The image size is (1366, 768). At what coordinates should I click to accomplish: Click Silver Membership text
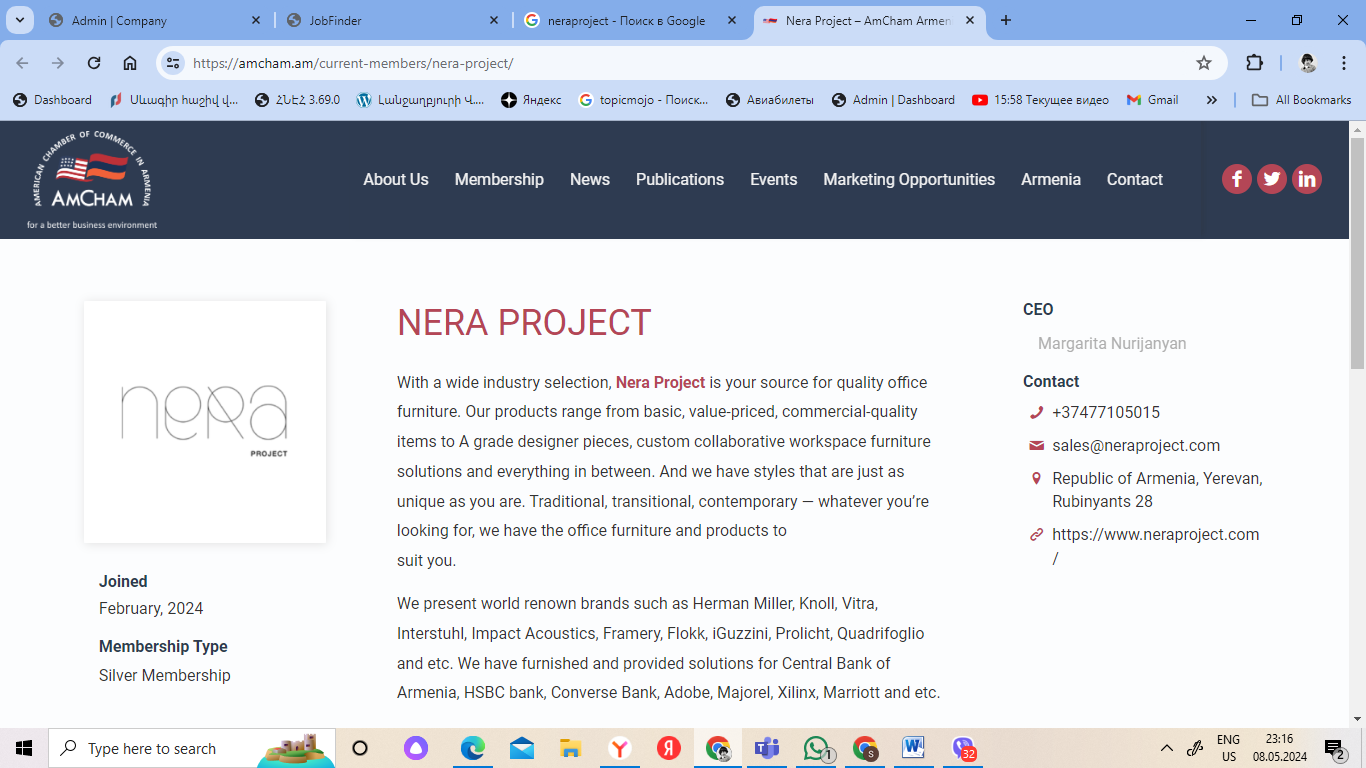(165, 675)
